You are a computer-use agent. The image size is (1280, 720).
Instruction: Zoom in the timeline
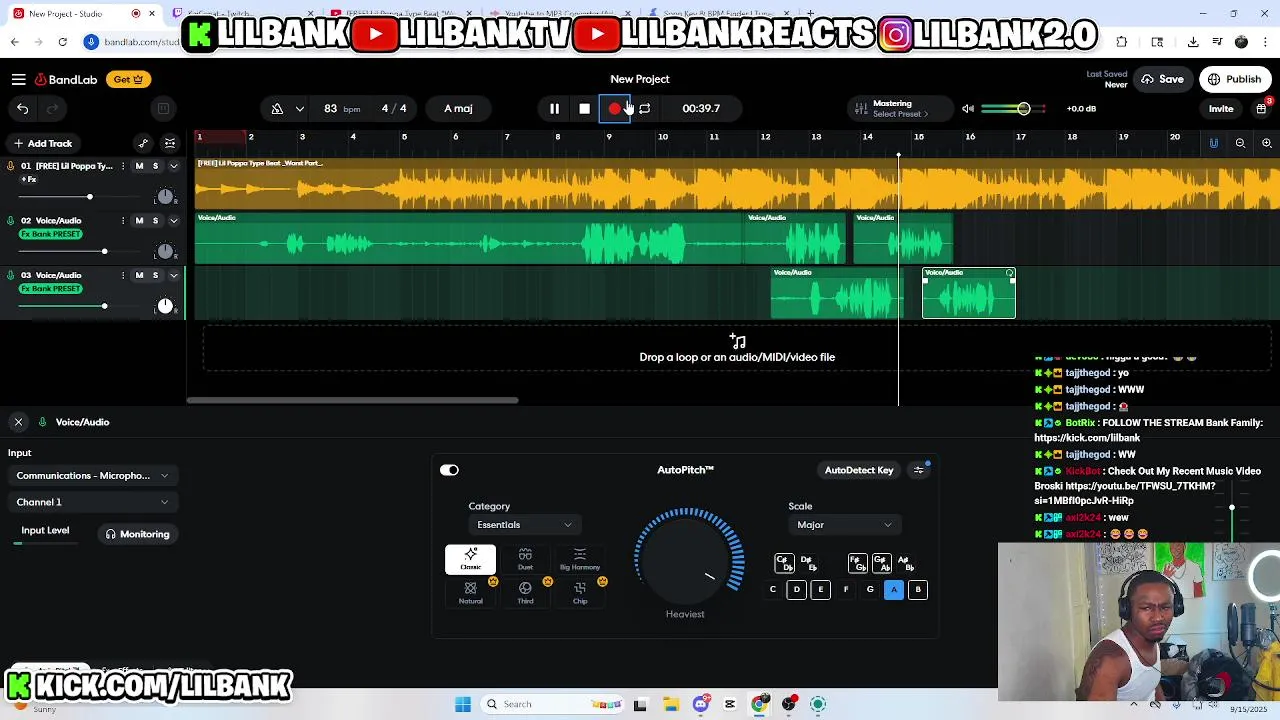[x=1266, y=143]
